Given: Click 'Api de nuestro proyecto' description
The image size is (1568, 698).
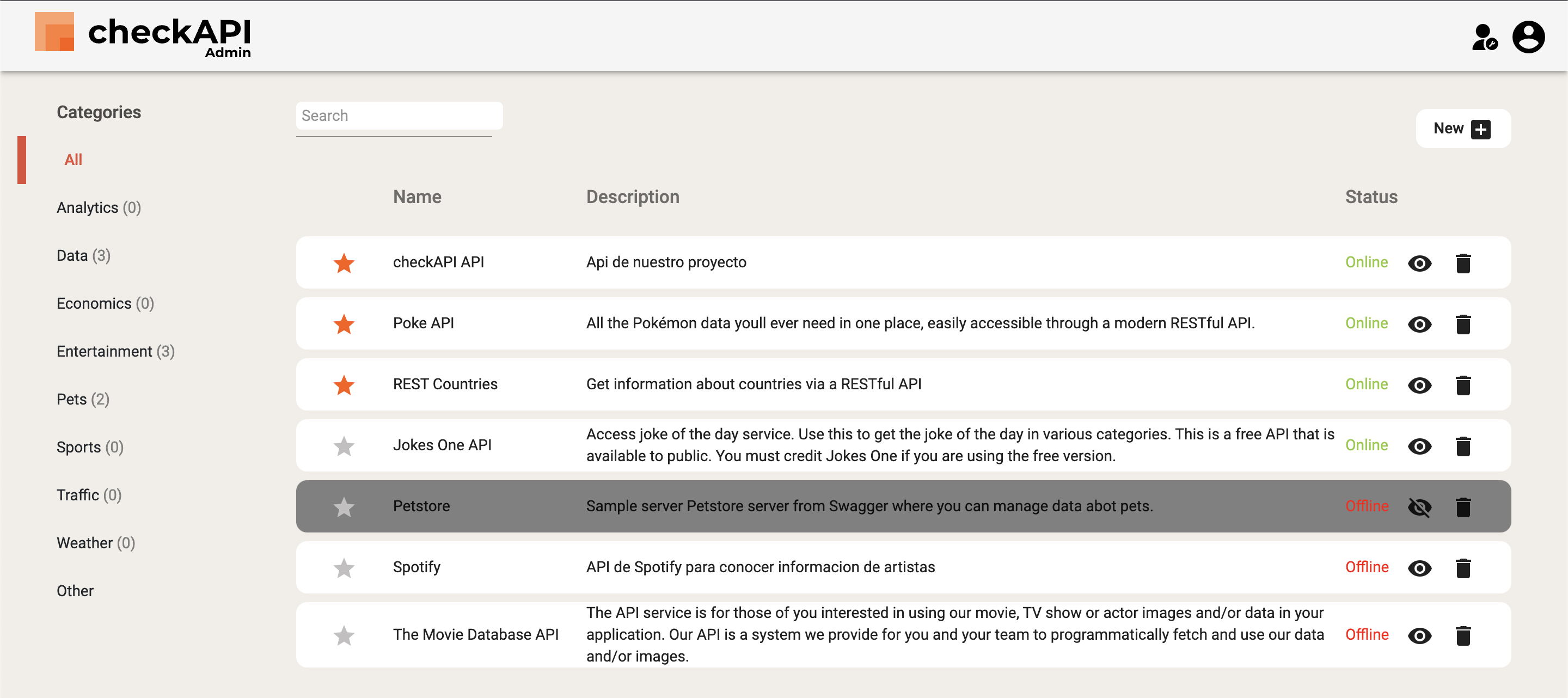Looking at the screenshot, I should (666, 262).
